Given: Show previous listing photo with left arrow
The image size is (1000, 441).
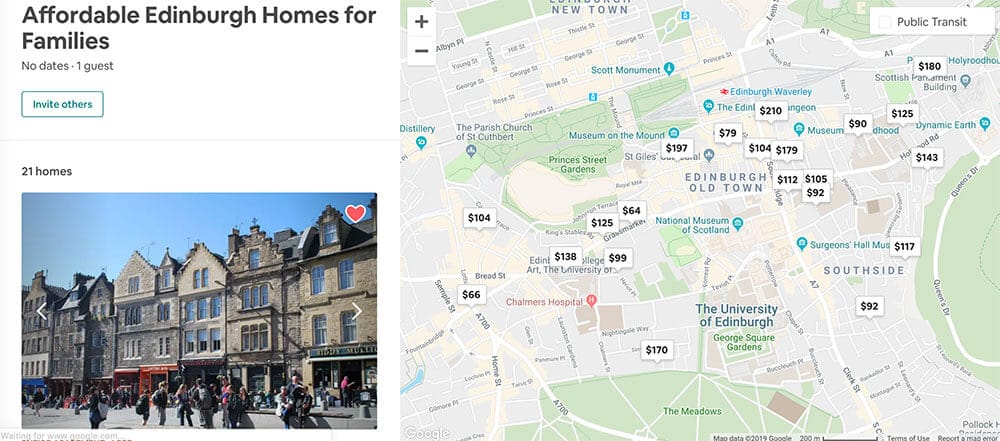Looking at the screenshot, I should 42,311.
